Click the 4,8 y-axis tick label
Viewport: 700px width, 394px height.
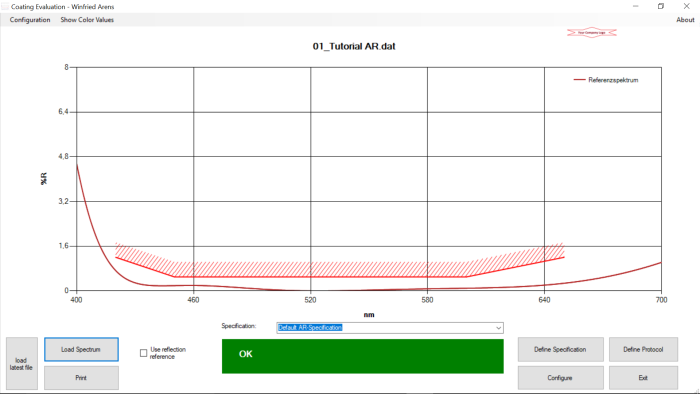pos(63,157)
